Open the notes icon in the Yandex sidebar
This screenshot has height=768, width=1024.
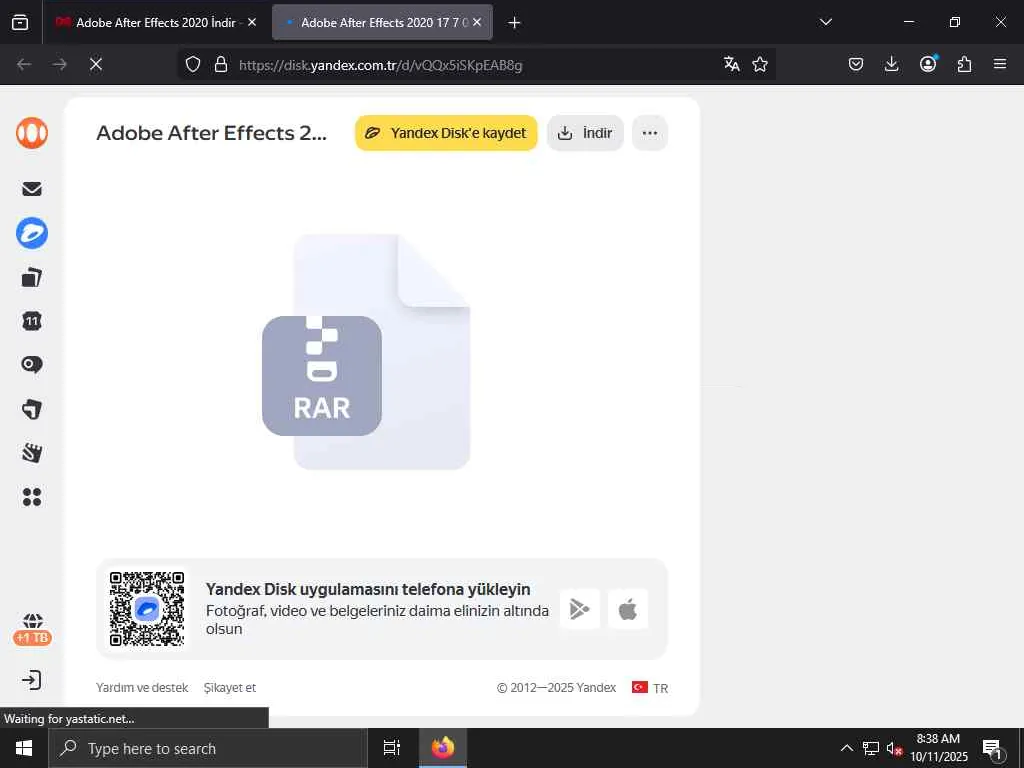(x=32, y=409)
